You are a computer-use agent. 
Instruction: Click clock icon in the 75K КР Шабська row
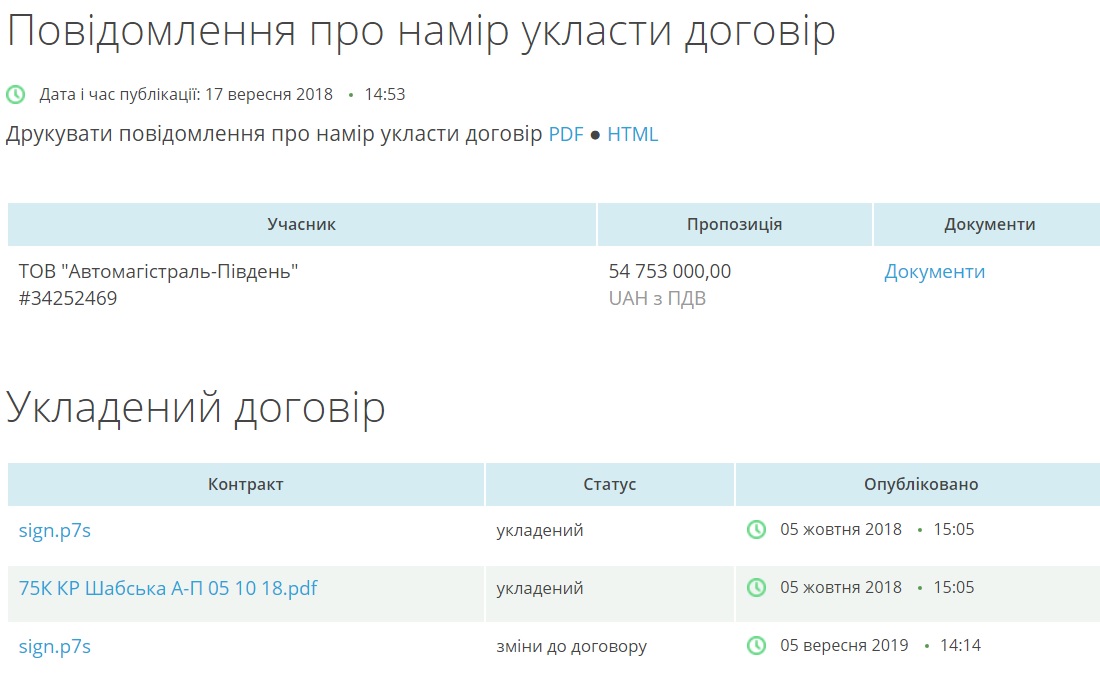756,587
